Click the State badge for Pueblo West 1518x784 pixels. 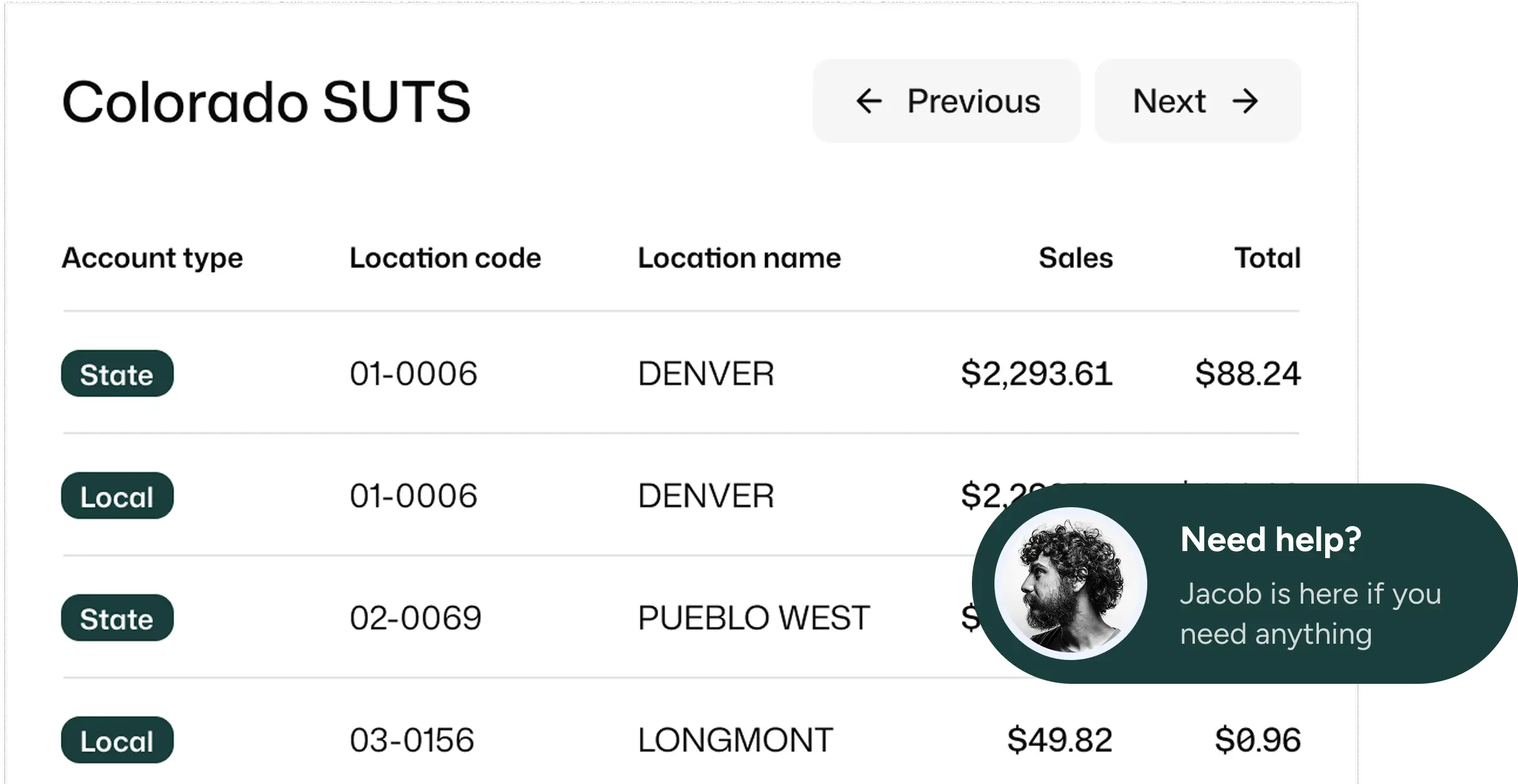pyautogui.click(x=117, y=618)
